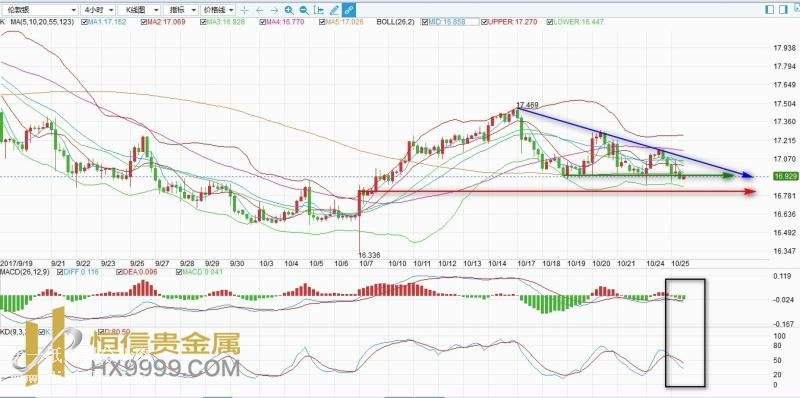Uncheck the MA2 moving average line

(144, 22)
